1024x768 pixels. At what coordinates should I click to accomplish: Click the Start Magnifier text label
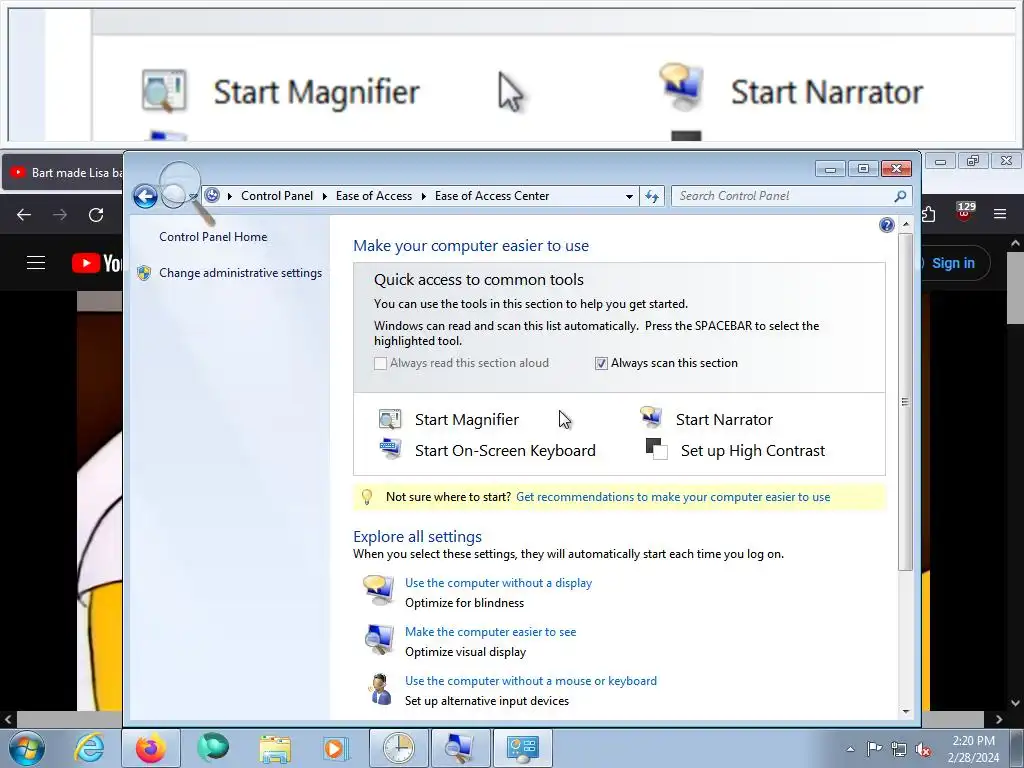[467, 419]
